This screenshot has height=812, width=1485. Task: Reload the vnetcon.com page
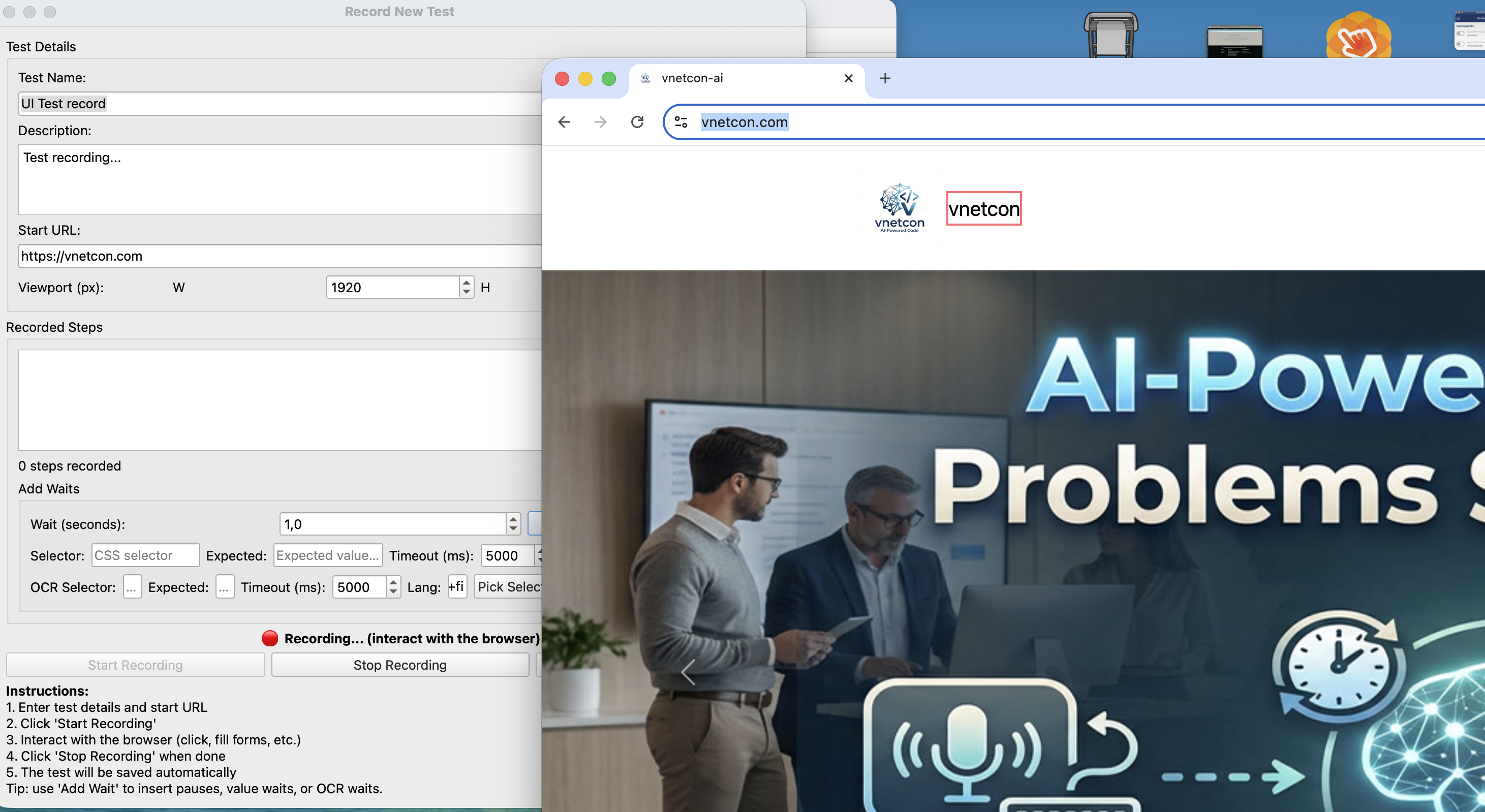click(x=637, y=121)
